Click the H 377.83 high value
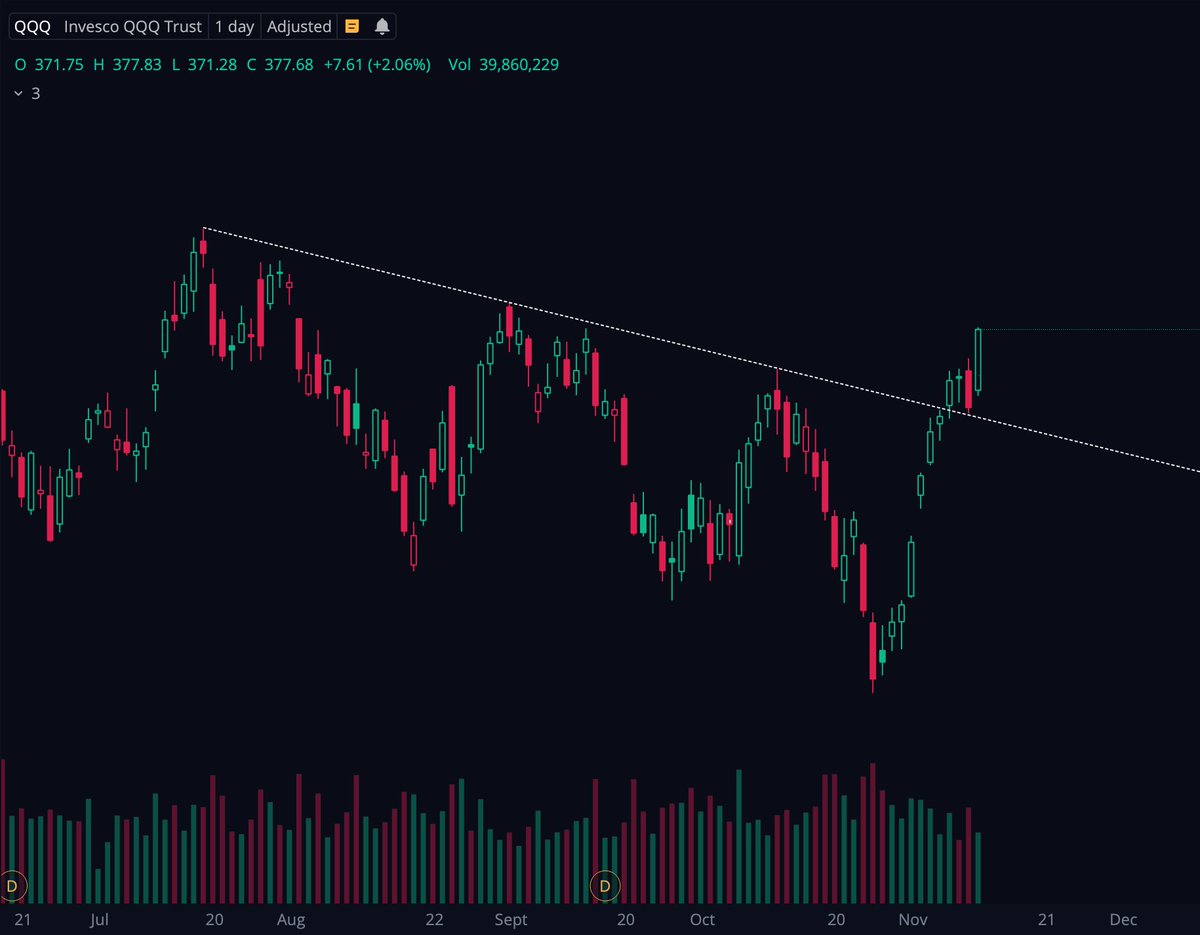 coord(127,65)
